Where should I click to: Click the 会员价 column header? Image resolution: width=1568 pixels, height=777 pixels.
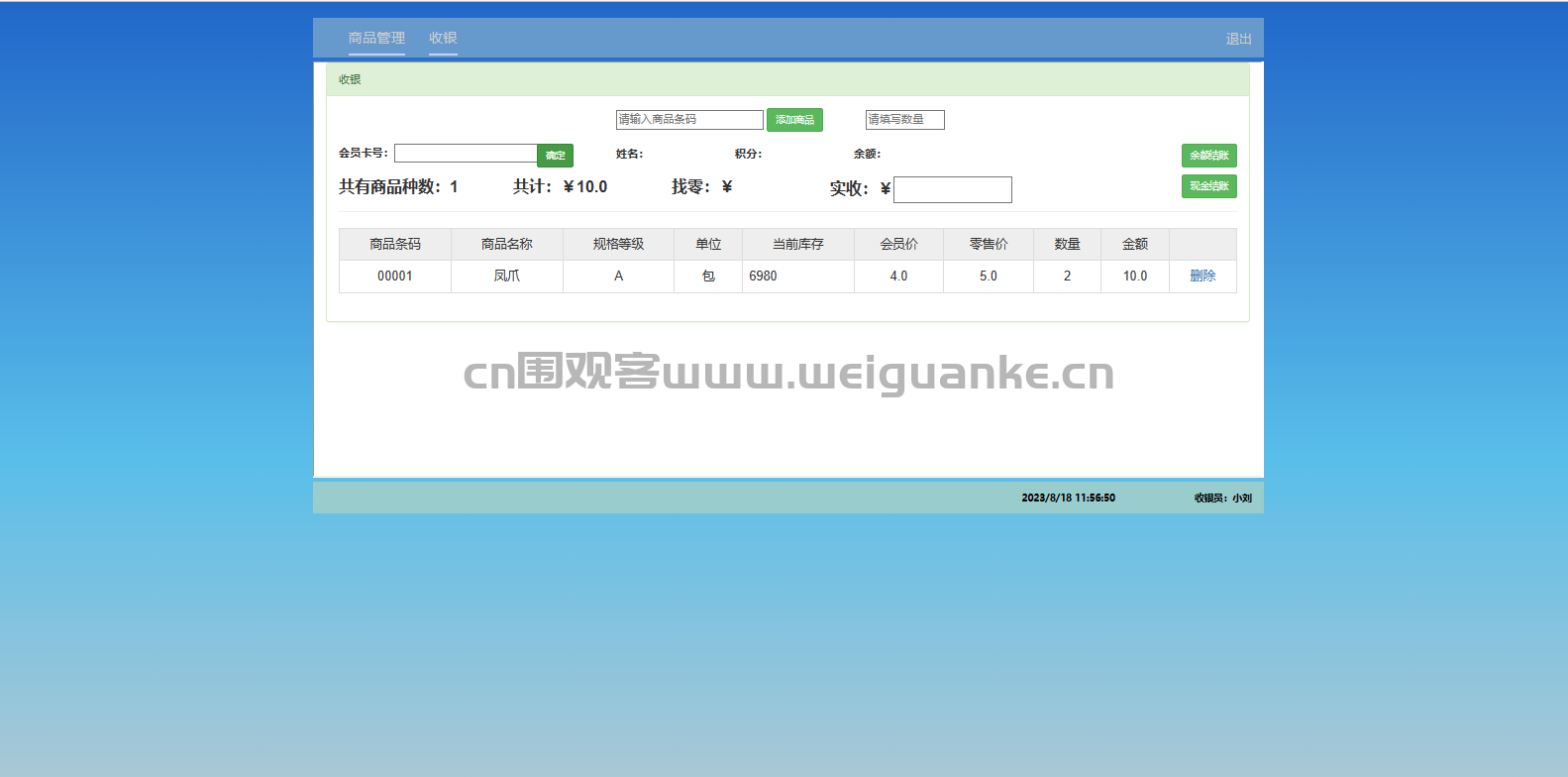[x=899, y=244]
